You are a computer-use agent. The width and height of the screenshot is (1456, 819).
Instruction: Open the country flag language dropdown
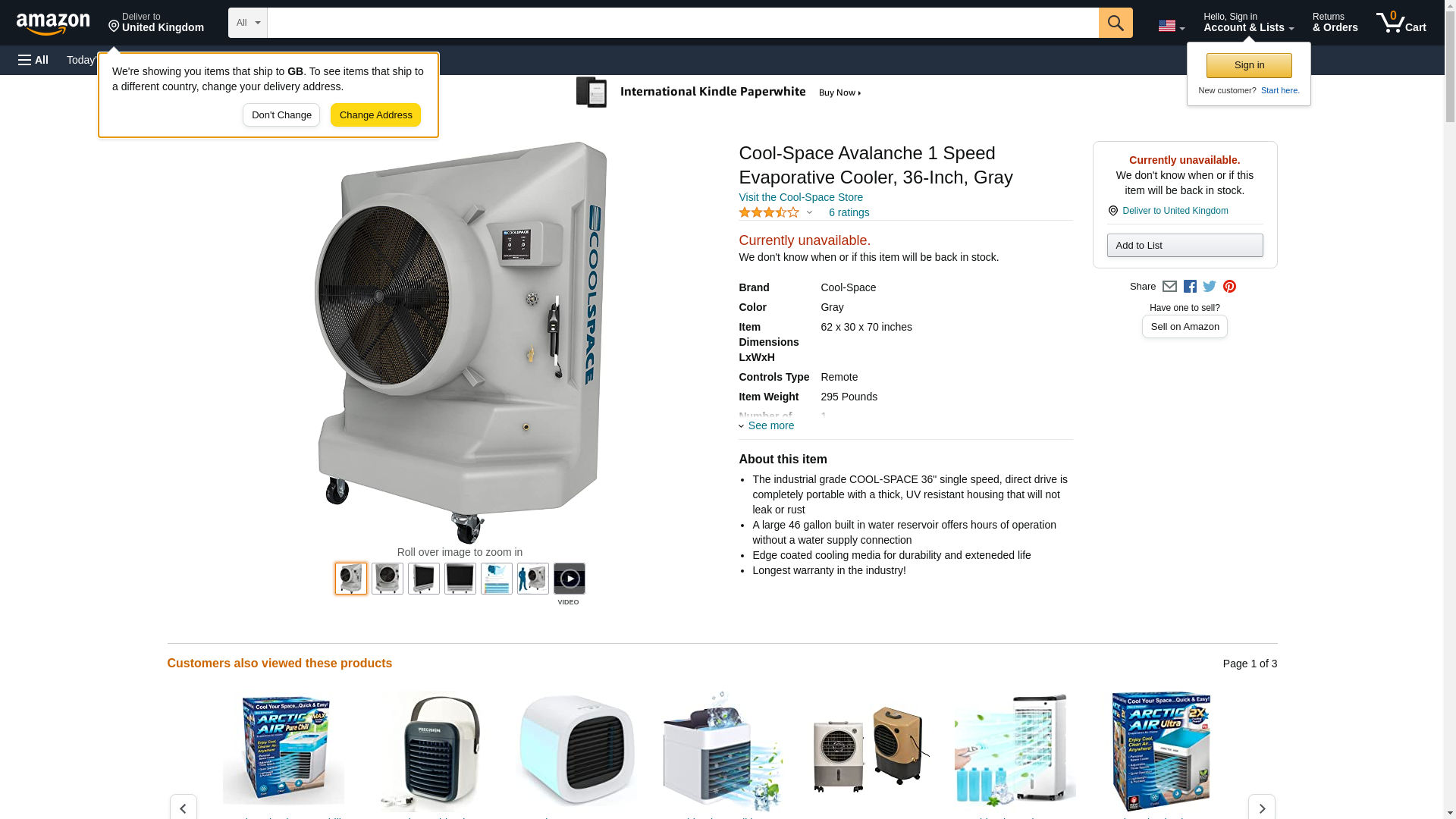click(x=1171, y=26)
